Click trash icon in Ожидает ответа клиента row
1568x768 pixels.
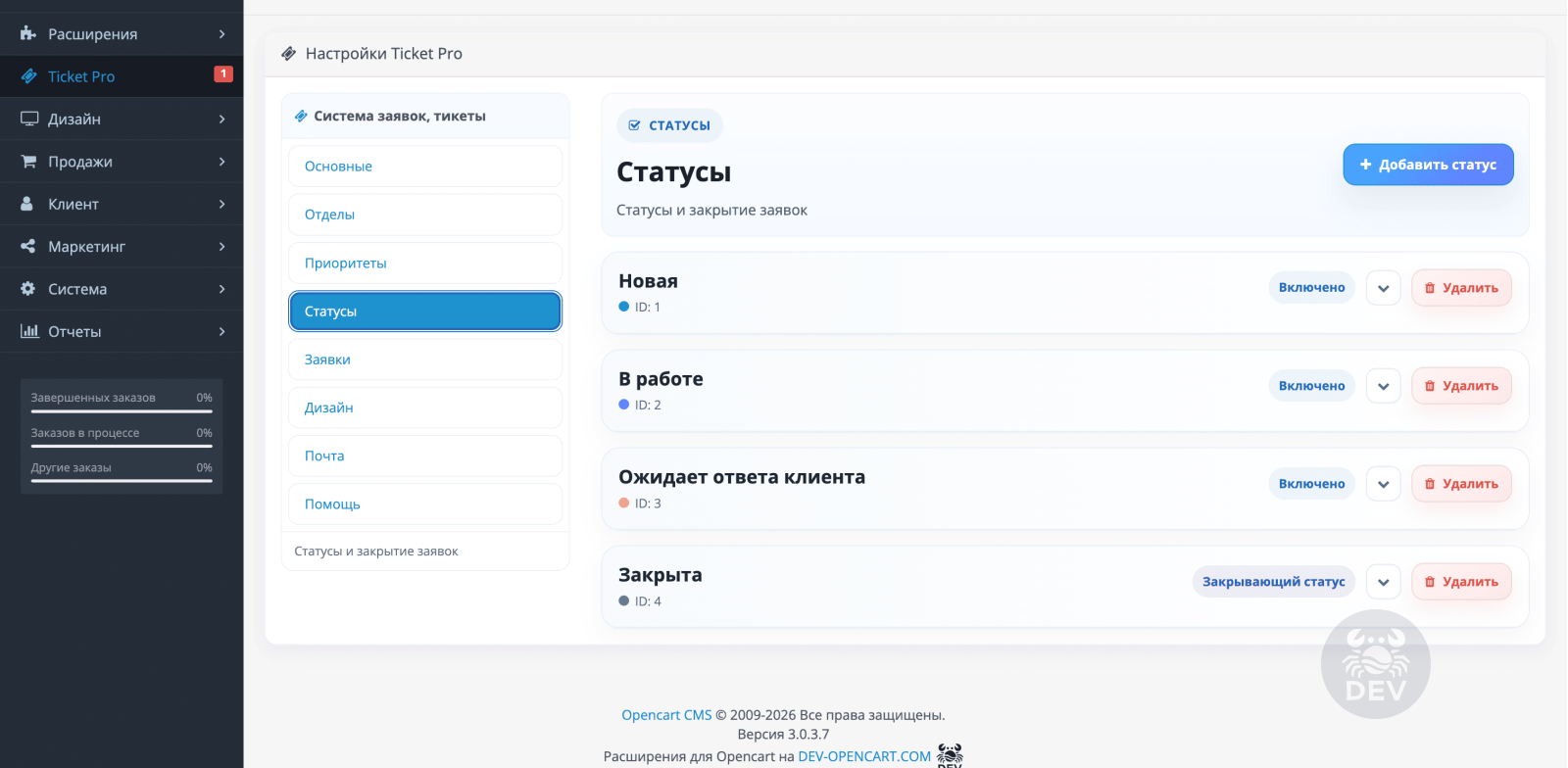coord(1430,484)
